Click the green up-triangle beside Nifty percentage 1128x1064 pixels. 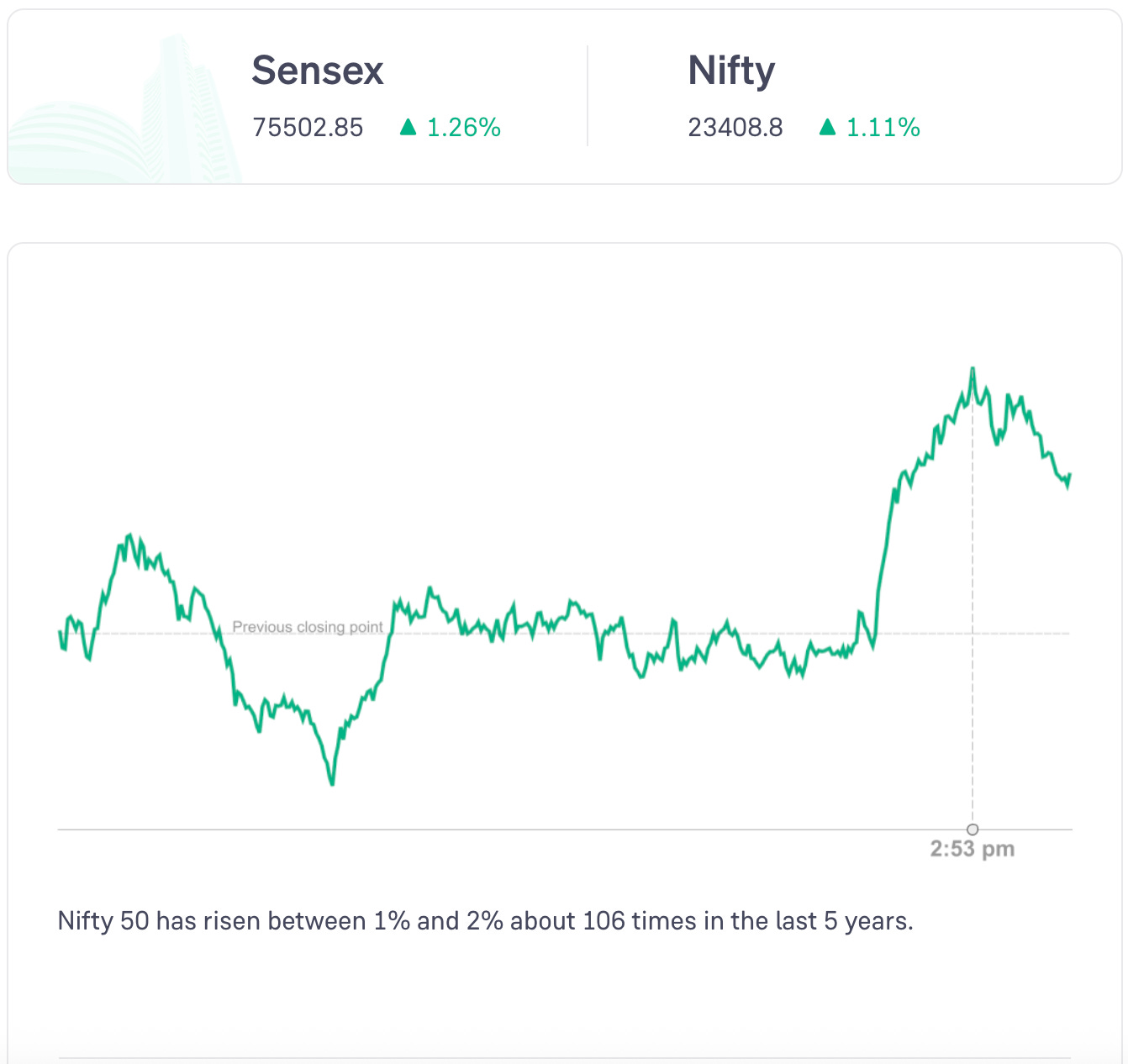point(828,127)
